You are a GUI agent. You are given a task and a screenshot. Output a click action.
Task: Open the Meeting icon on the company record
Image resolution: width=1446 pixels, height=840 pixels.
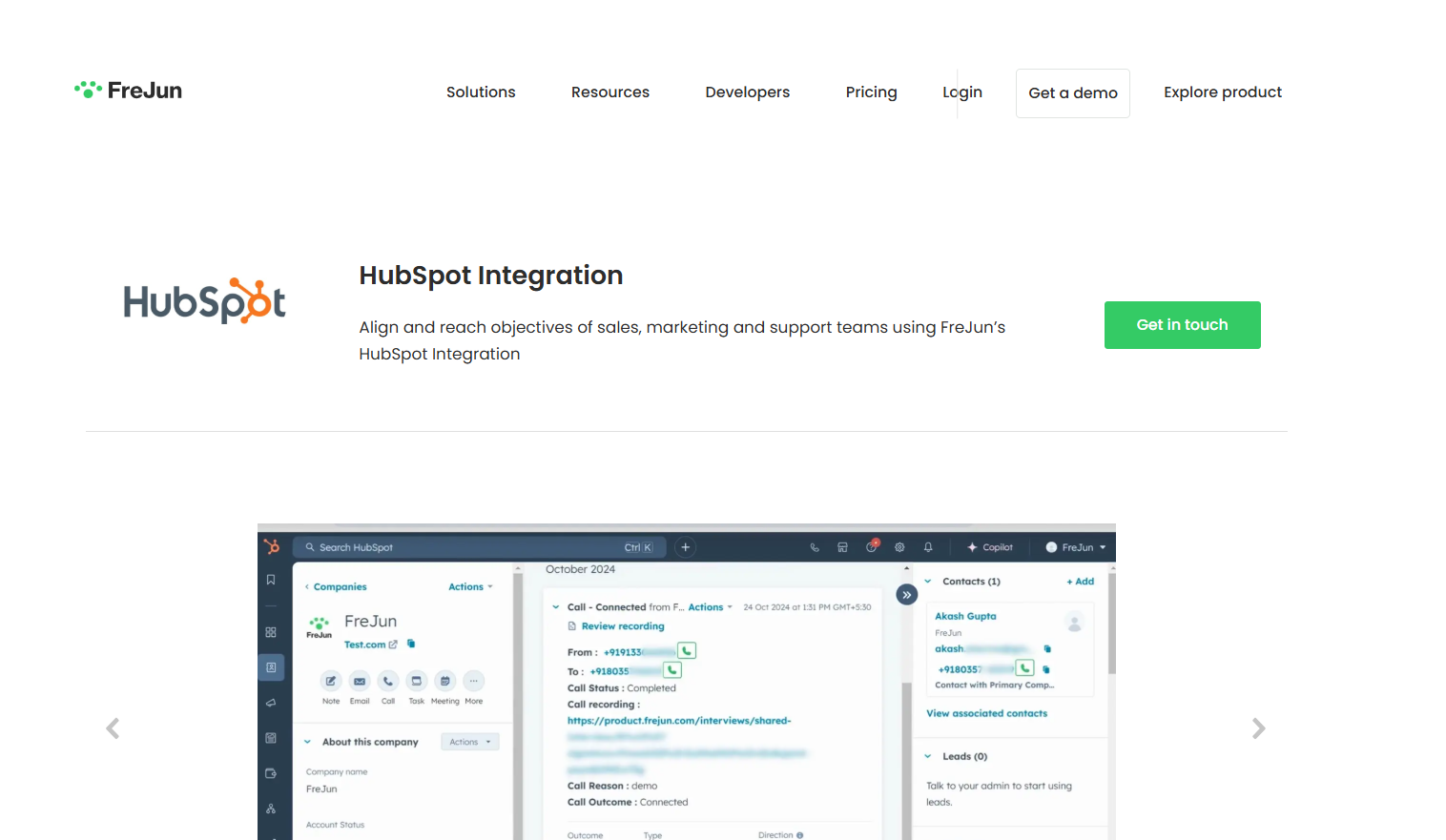coord(444,683)
